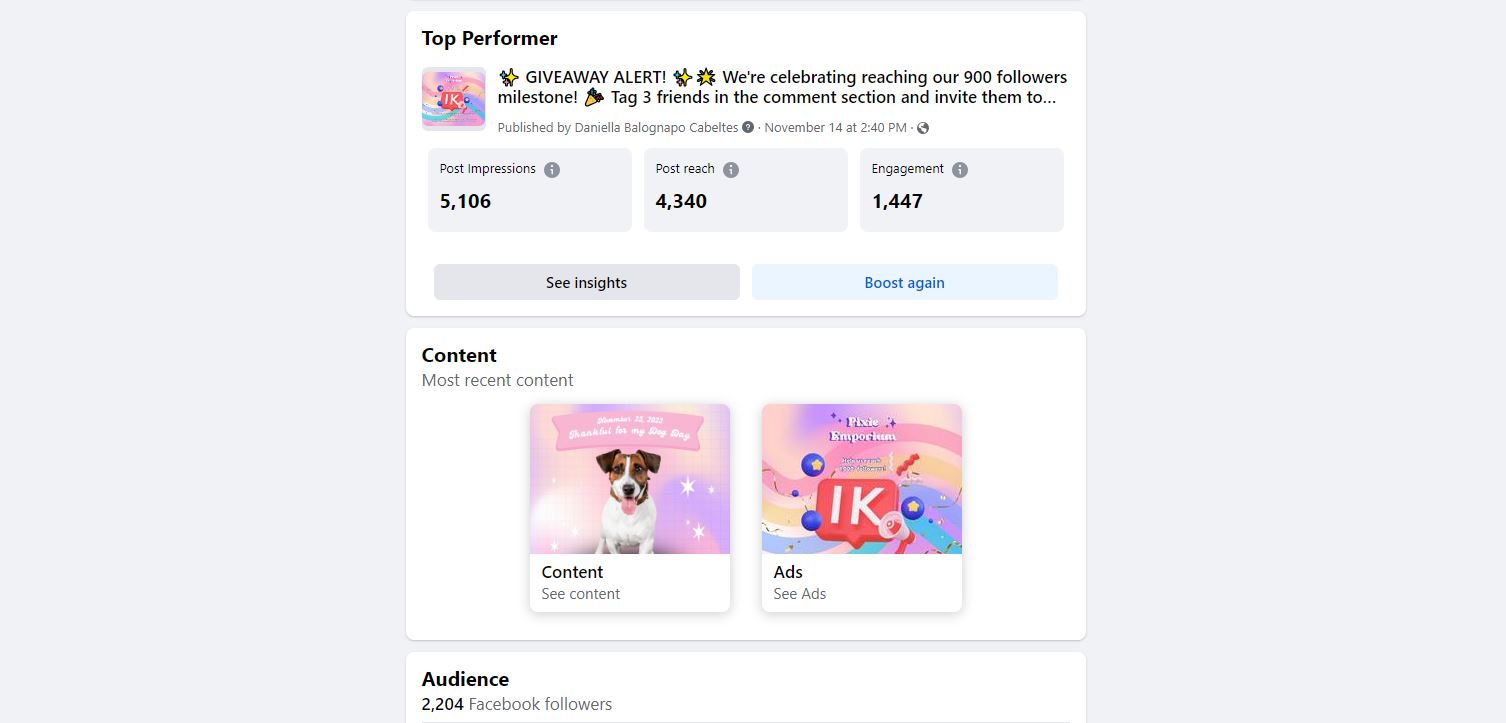
Task: Click the See Ads link
Action: [800, 594]
